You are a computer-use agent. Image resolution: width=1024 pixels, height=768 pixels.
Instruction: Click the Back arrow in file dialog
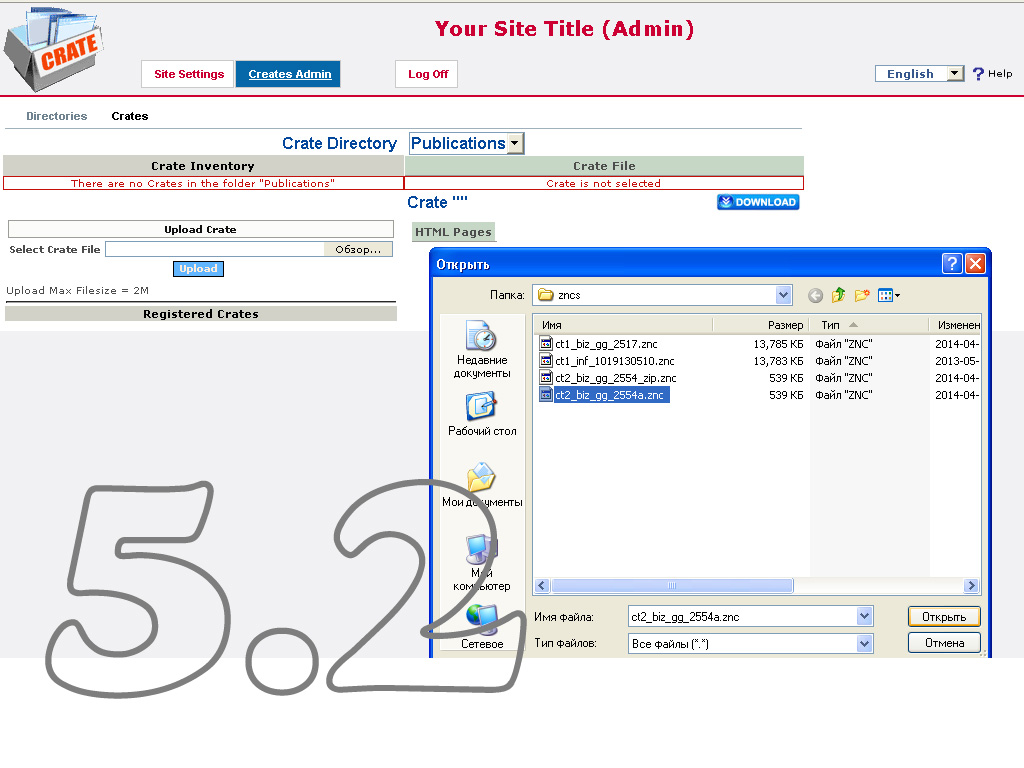tap(815, 295)
